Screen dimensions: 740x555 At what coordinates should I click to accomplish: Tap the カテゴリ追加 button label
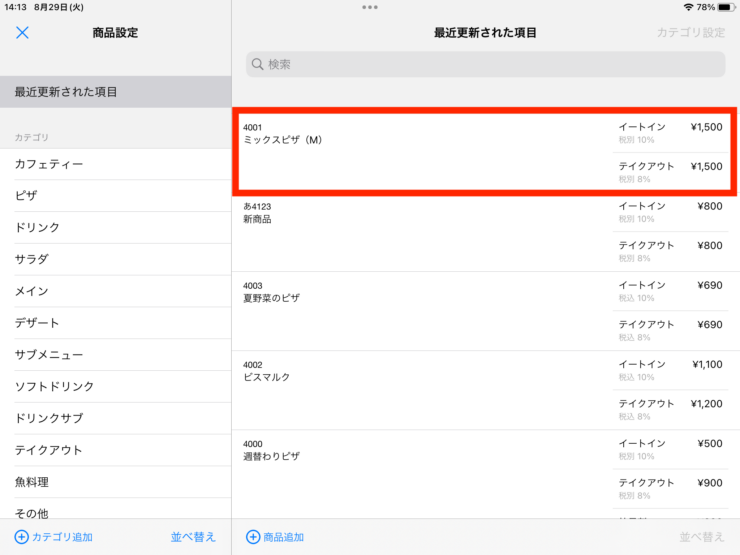[x=62, y=537]
